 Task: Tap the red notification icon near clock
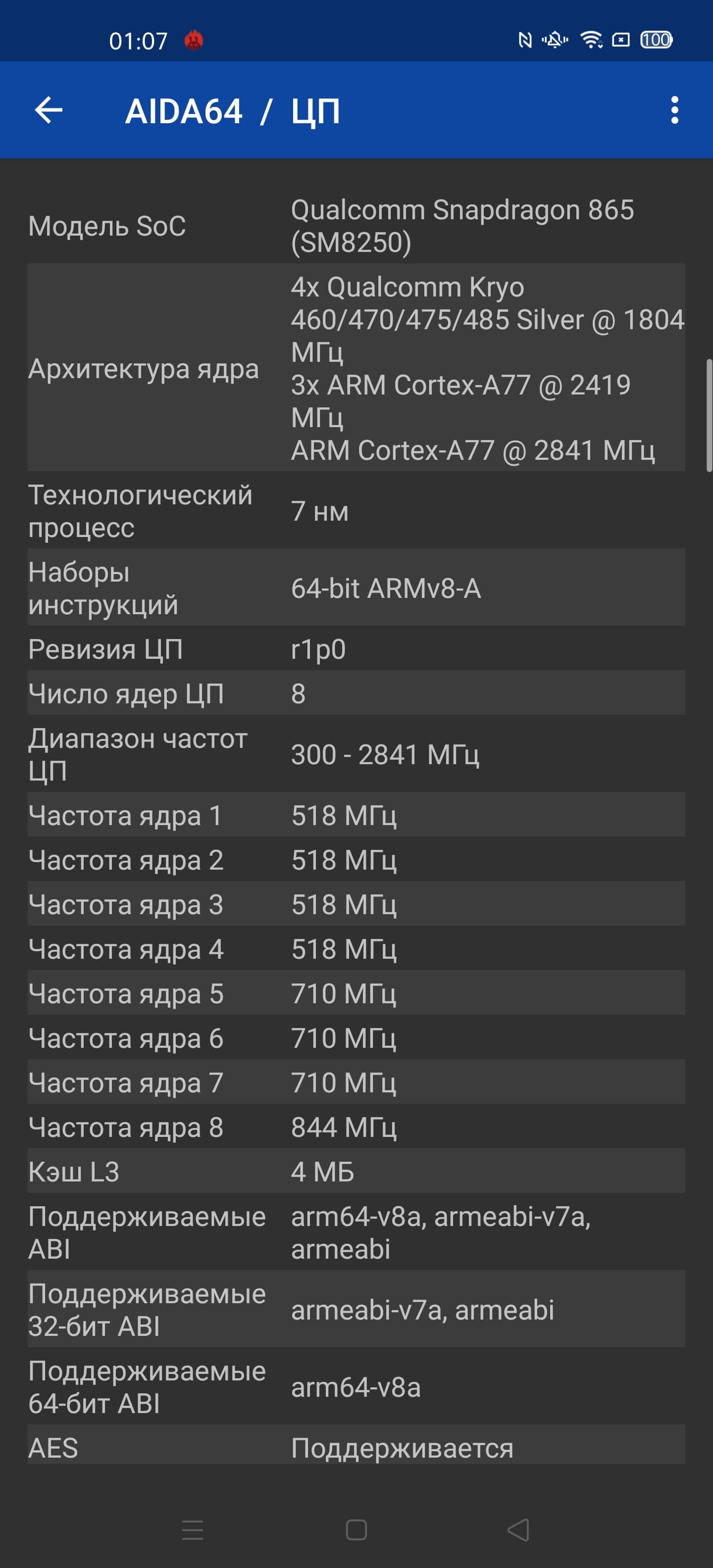pyautogui.click(x=194, y=40)
